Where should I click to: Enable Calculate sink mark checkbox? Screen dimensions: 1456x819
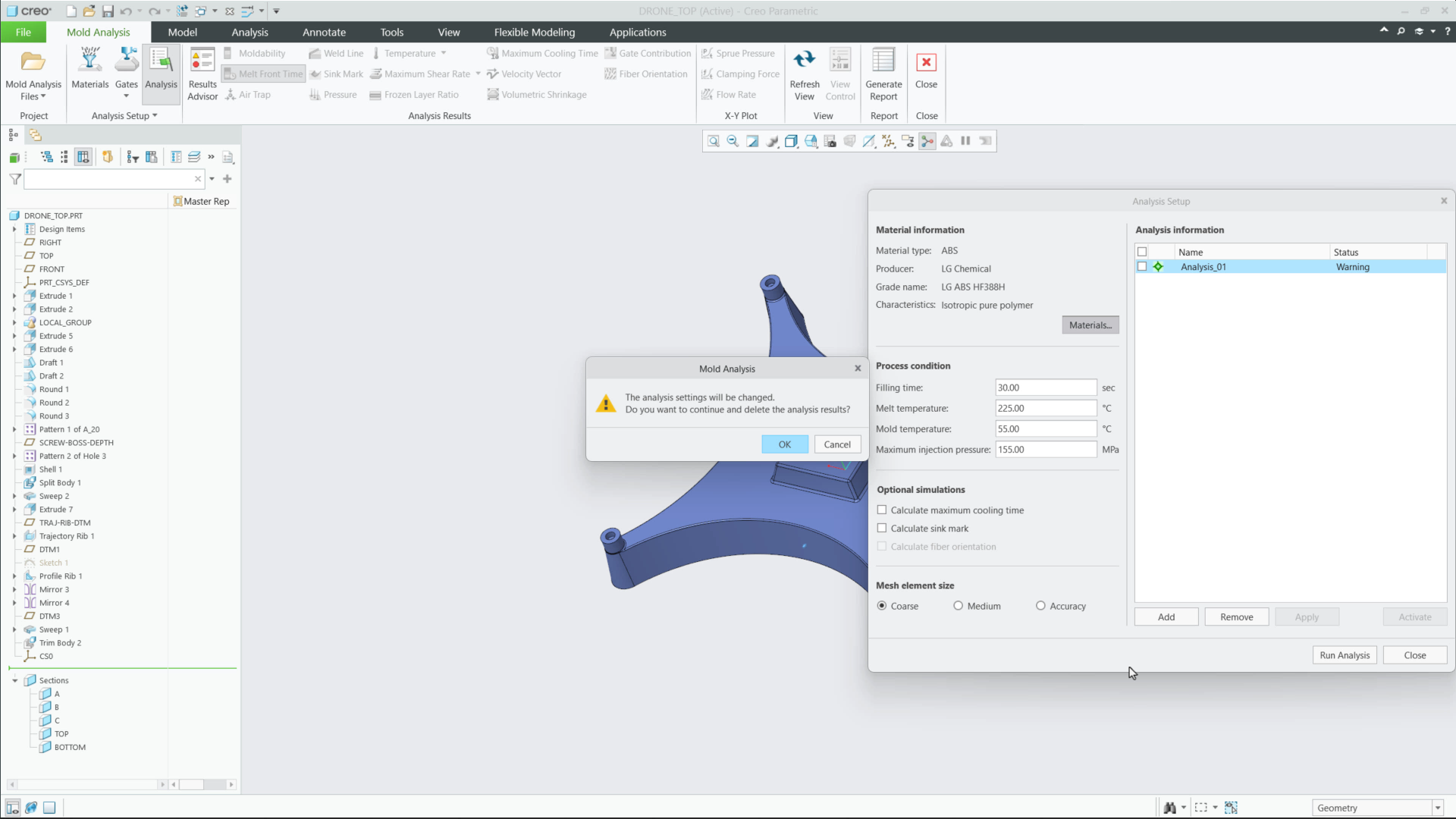[x=882, y=529]
